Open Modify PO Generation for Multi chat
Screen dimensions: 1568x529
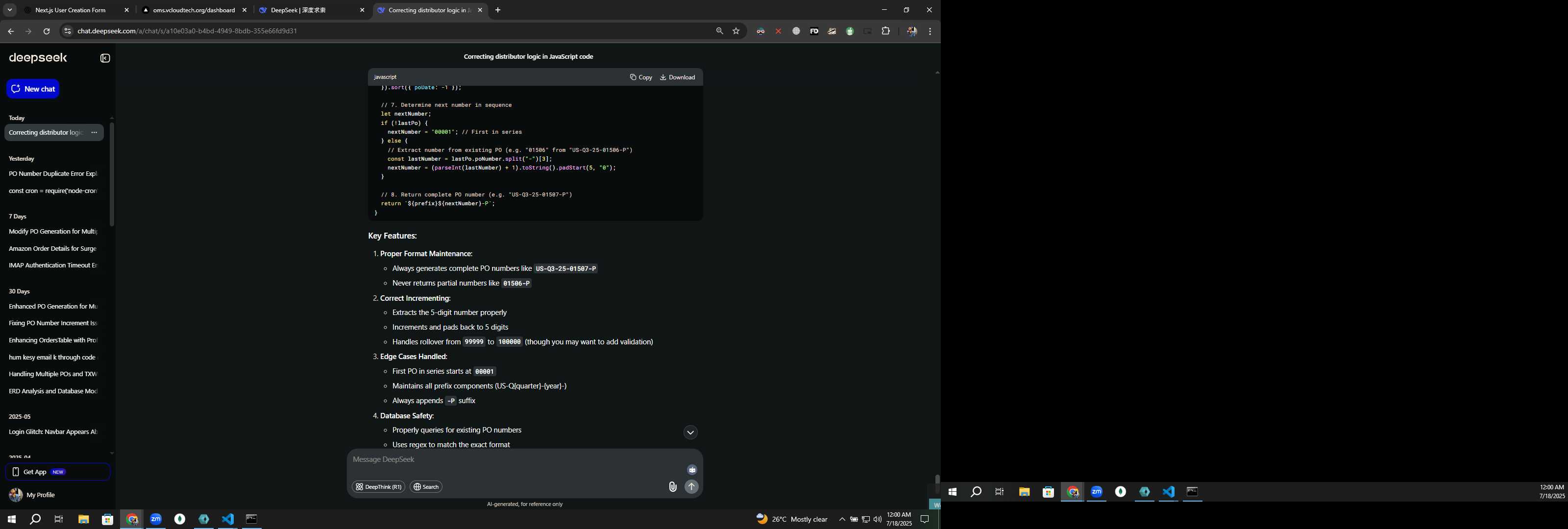tap(53, 232)
